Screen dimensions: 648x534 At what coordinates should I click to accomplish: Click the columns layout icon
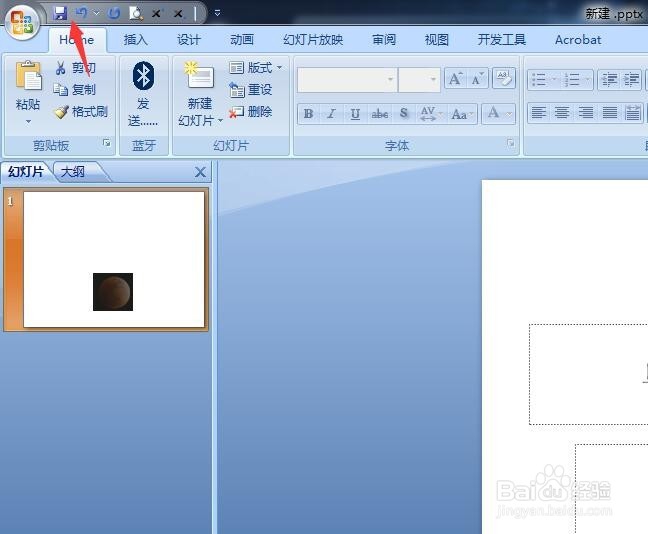click(x=633, y=112)
